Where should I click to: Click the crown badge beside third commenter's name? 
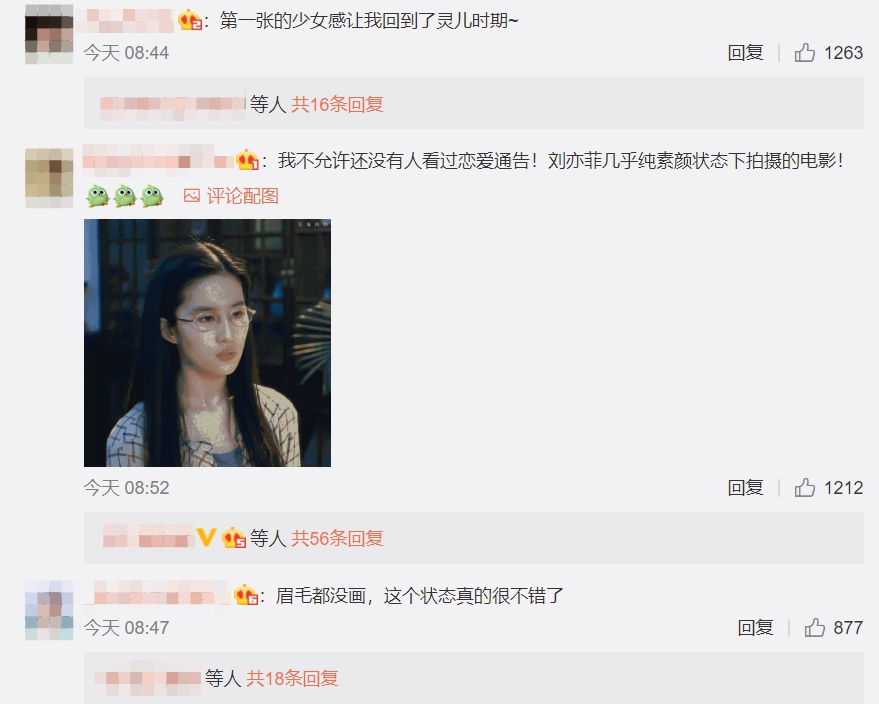pos(246,595)
